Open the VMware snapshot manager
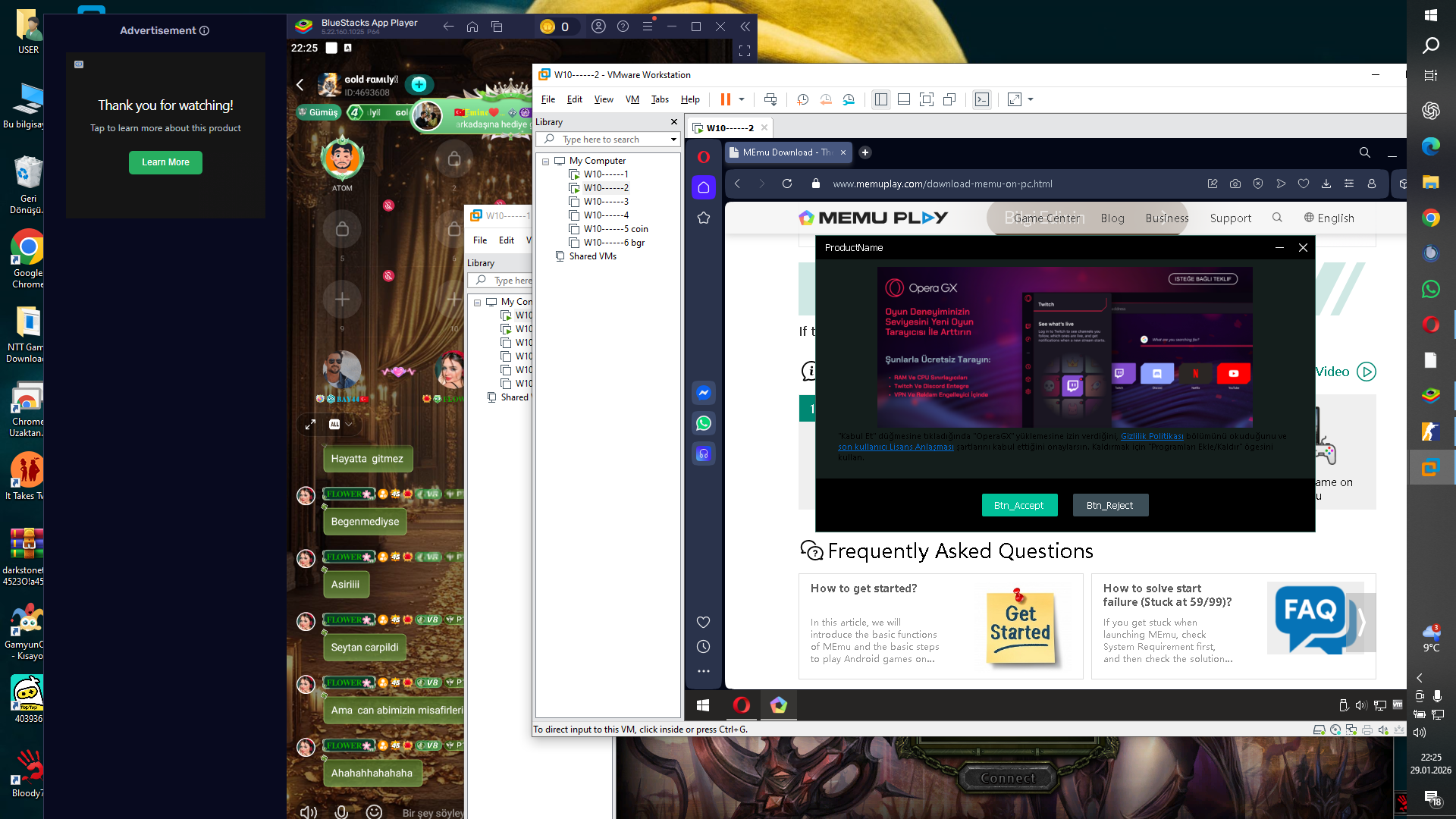 tap(849, 99)
